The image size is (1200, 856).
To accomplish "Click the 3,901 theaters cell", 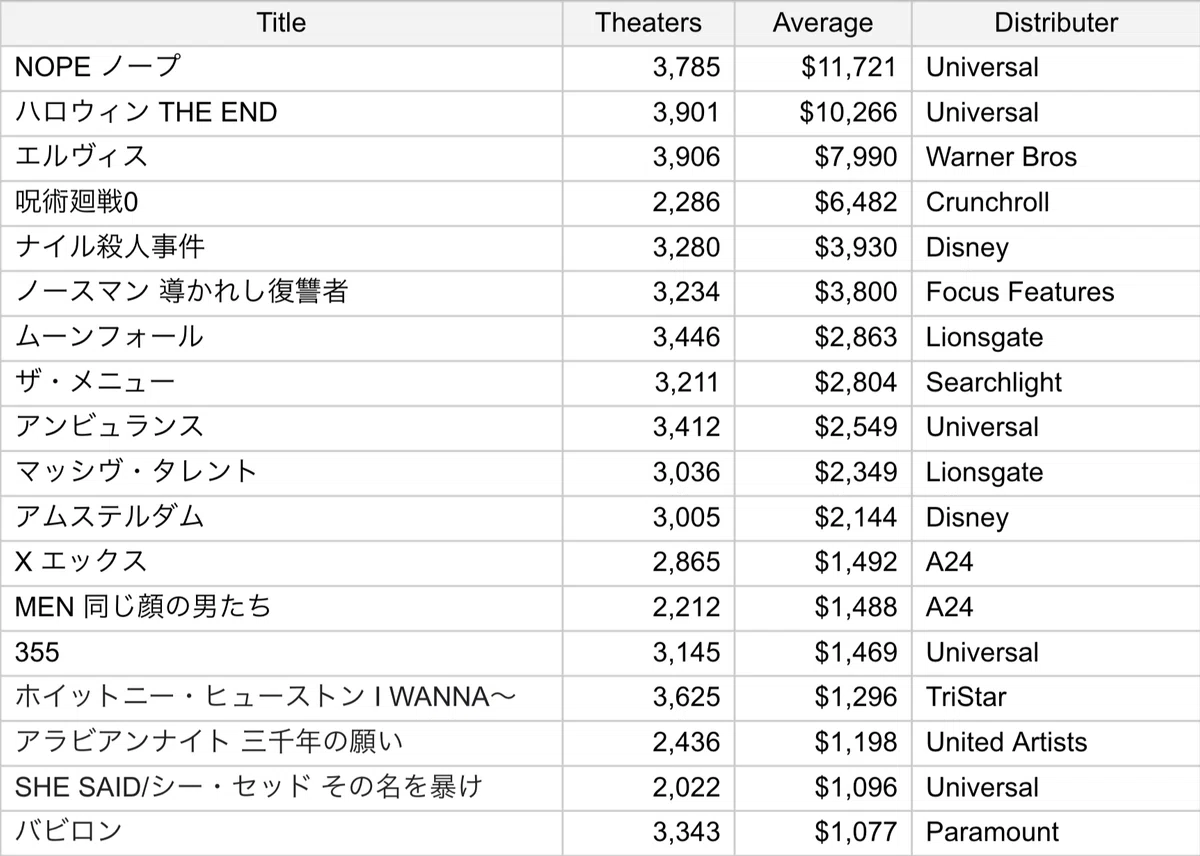I will pos(648,113).
